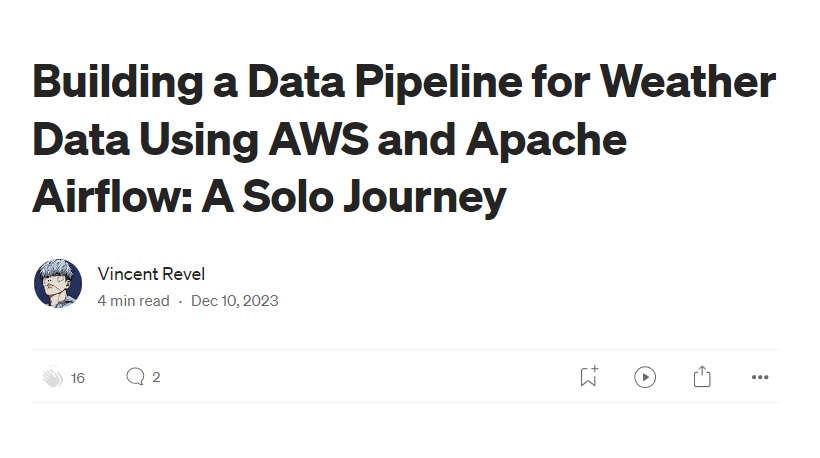Click the first line of the article title
Screen dimensions: 820x458
[404, 82]
